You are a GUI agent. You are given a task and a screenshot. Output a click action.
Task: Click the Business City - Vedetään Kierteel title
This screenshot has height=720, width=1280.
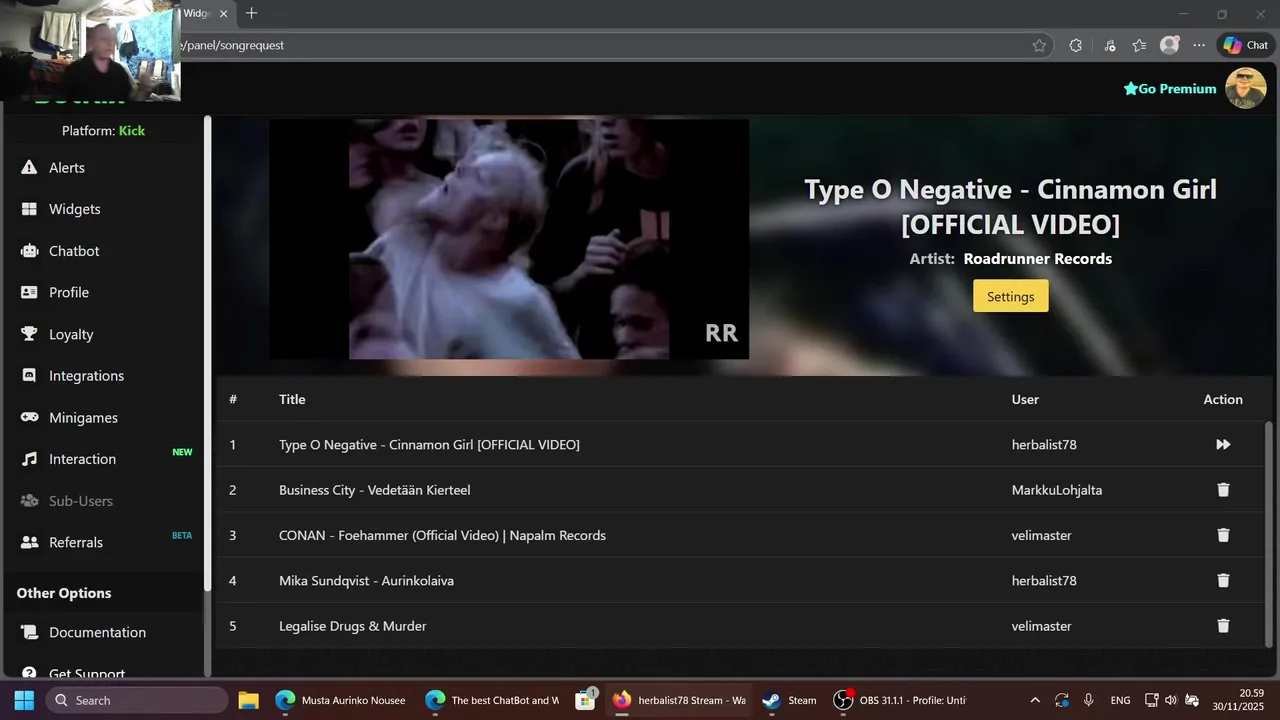coord(374,490)
